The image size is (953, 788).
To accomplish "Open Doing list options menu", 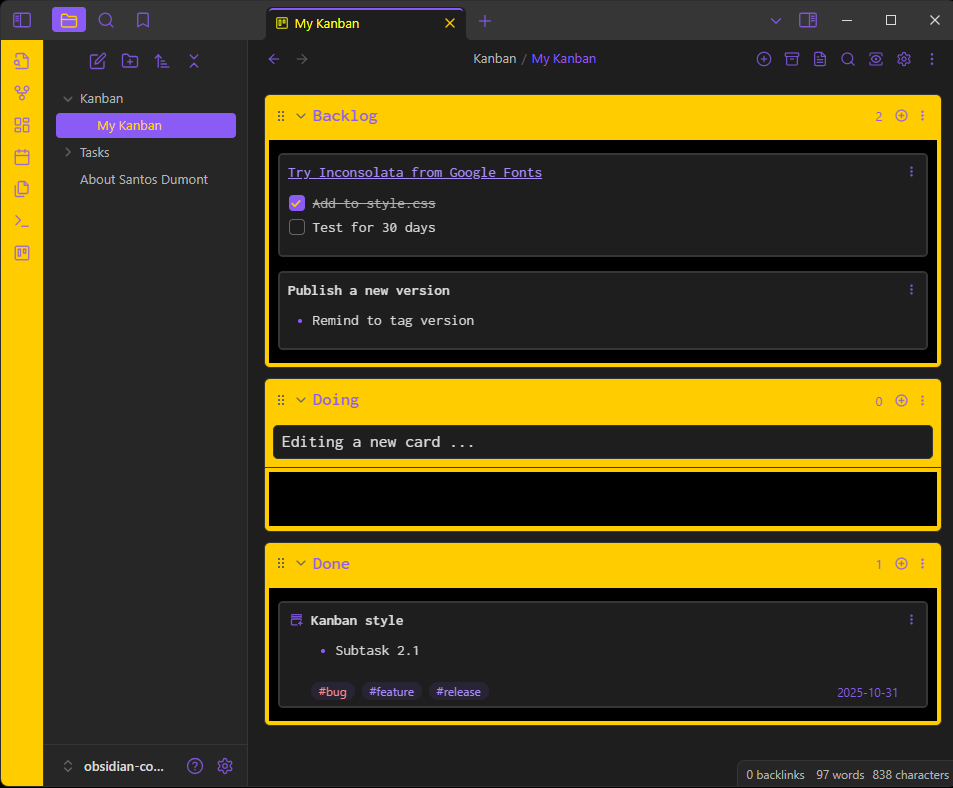I will point(923,400).
